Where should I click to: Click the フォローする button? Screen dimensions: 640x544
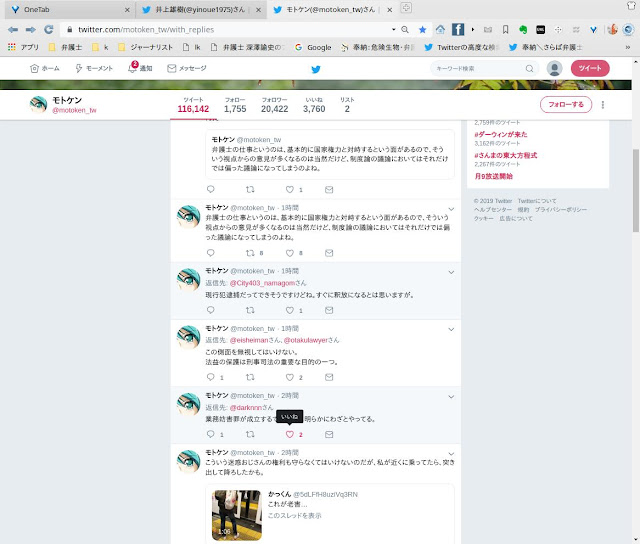(x=566, y=105)
